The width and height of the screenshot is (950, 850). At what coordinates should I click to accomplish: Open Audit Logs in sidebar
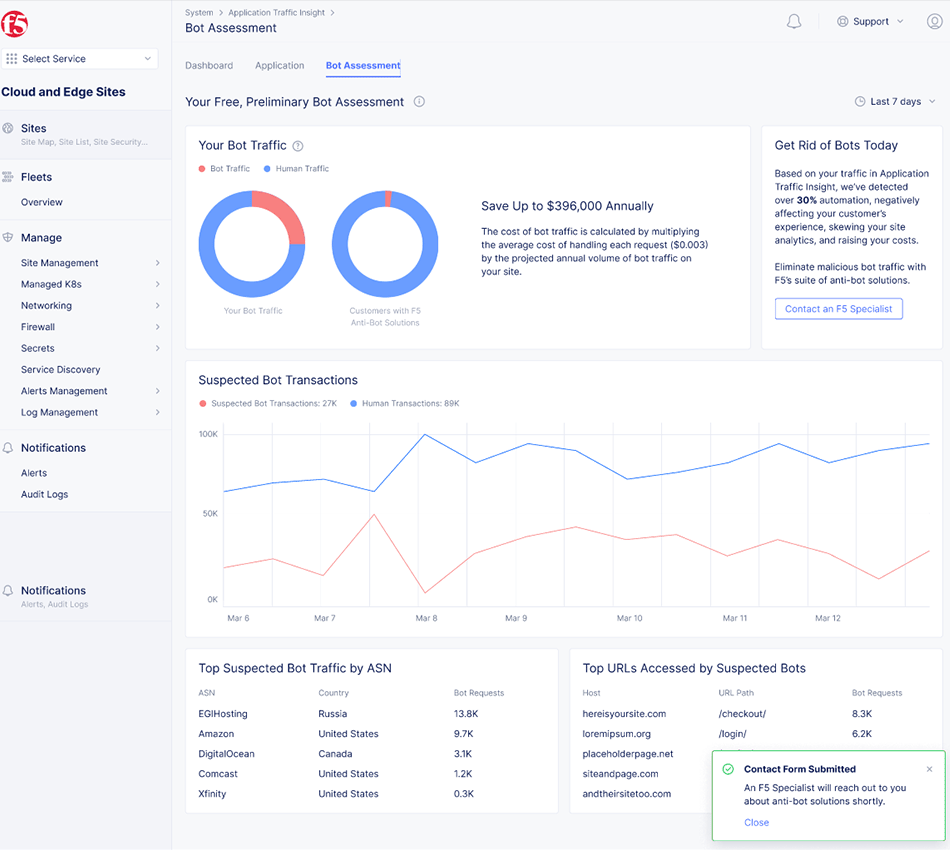tap(44, 494)
